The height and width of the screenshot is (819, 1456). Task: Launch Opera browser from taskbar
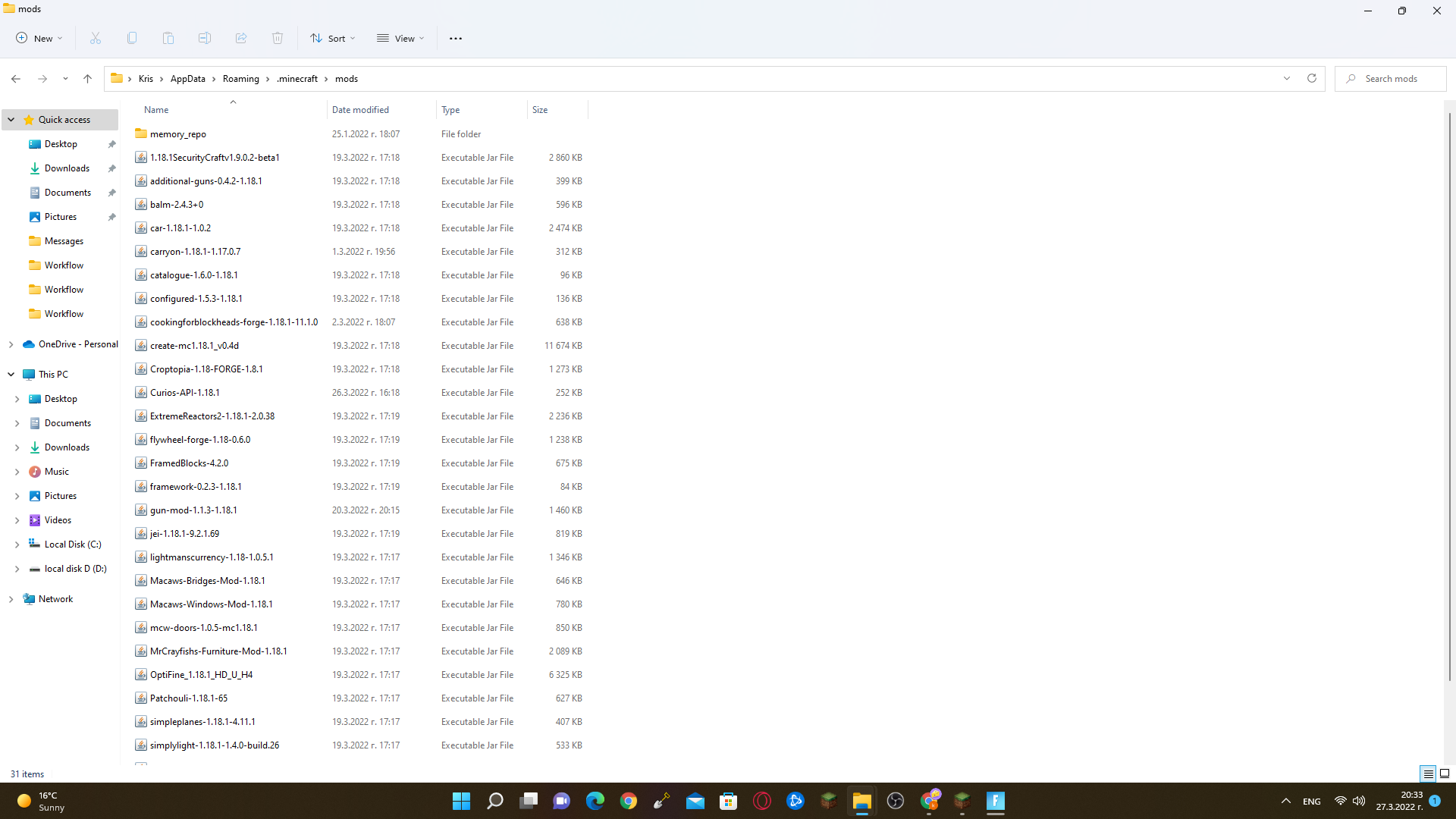click(762, 801)
